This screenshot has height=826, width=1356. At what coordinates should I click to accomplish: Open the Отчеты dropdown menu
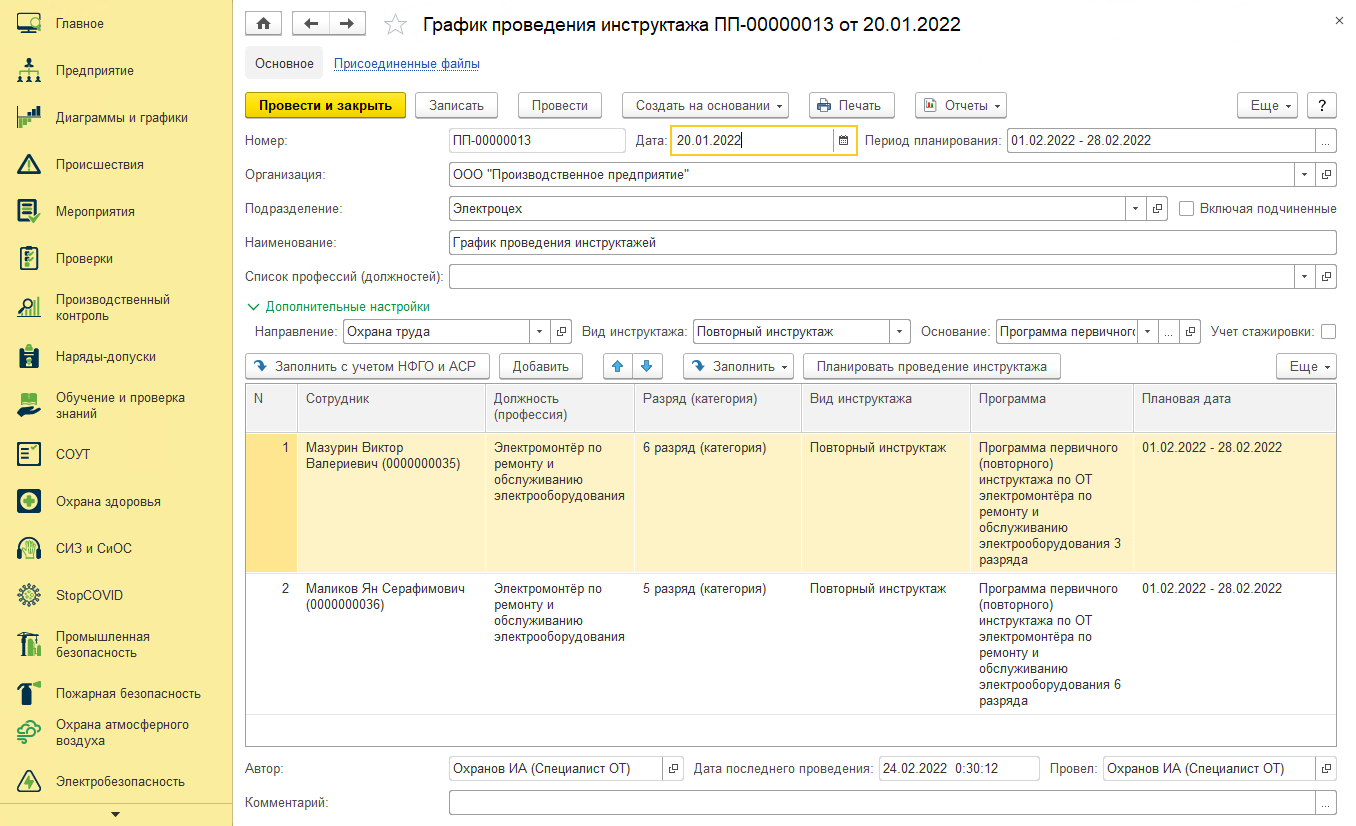click(960, 105)
